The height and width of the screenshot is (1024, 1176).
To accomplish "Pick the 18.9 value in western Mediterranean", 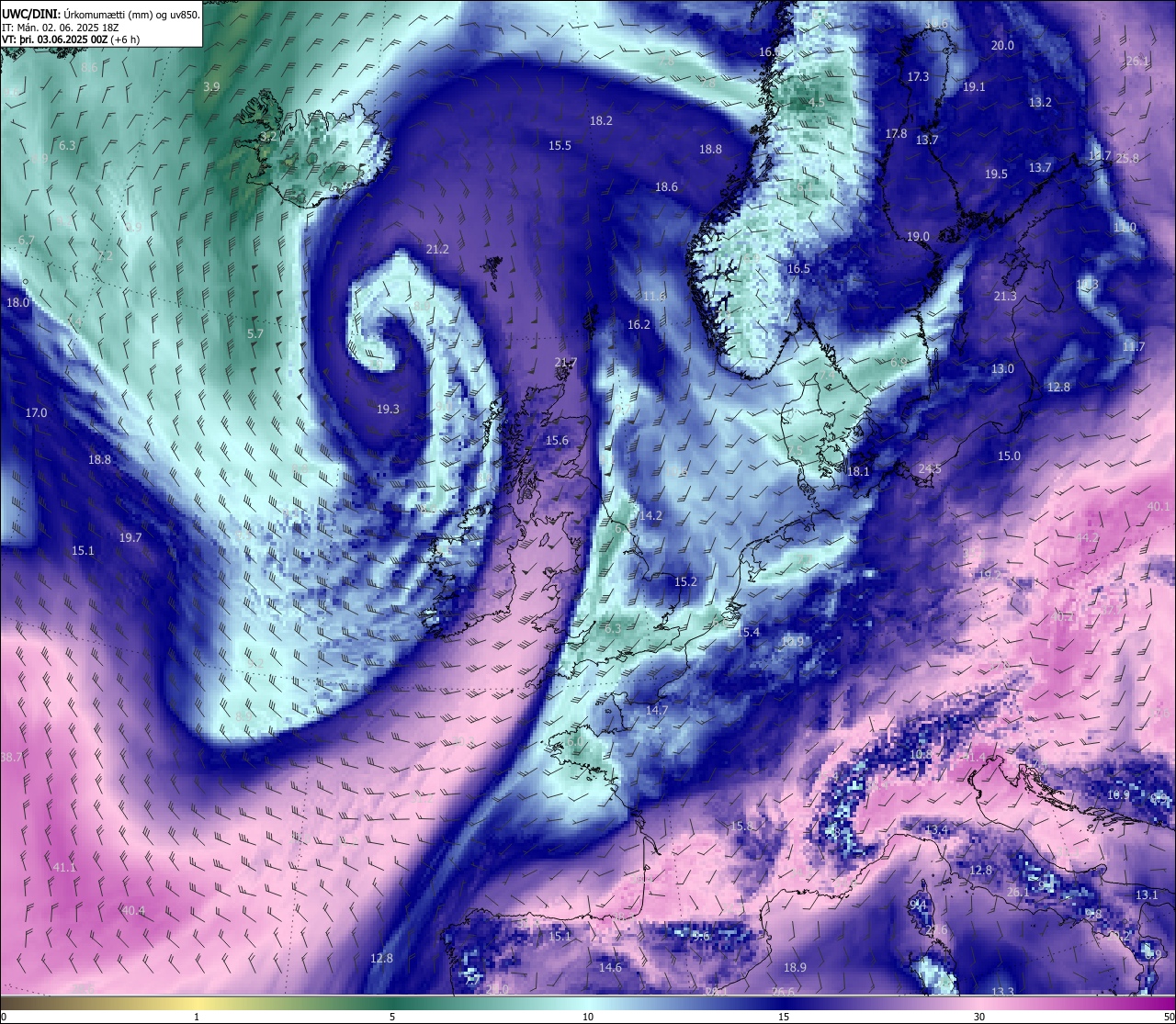I will pos(795,967).
